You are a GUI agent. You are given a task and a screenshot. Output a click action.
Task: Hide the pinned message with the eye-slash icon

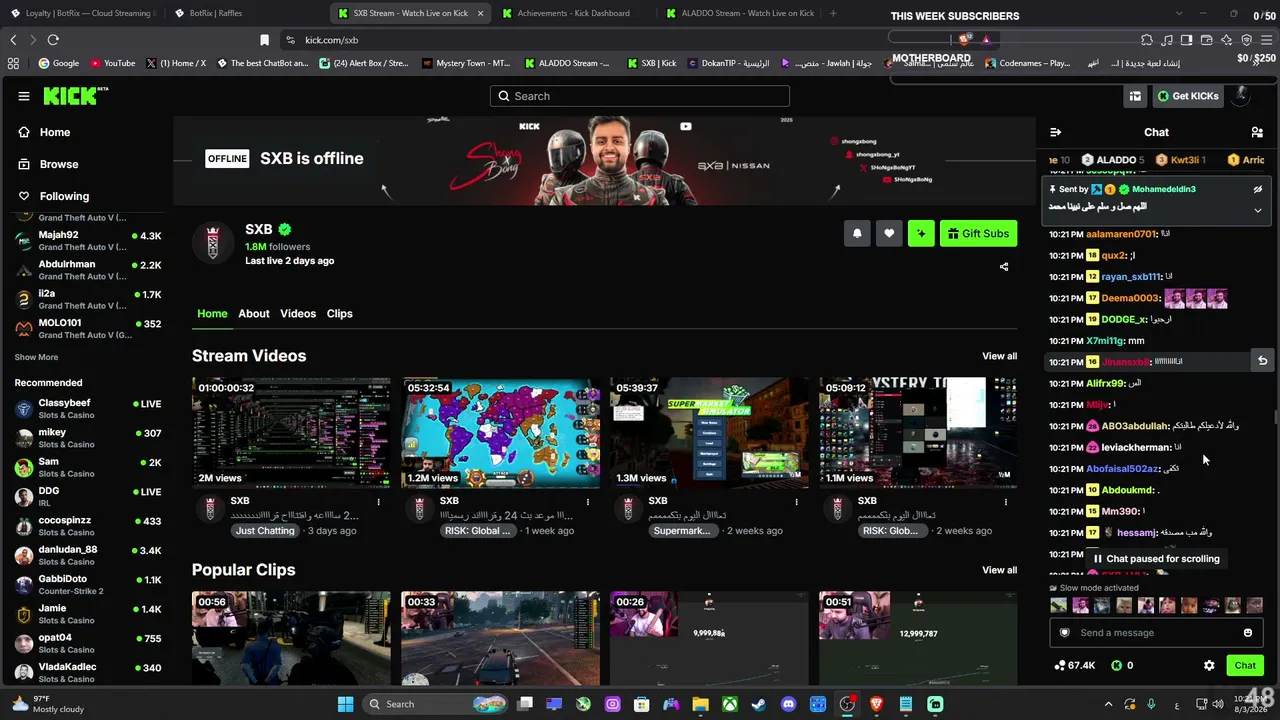[1258, 189]
